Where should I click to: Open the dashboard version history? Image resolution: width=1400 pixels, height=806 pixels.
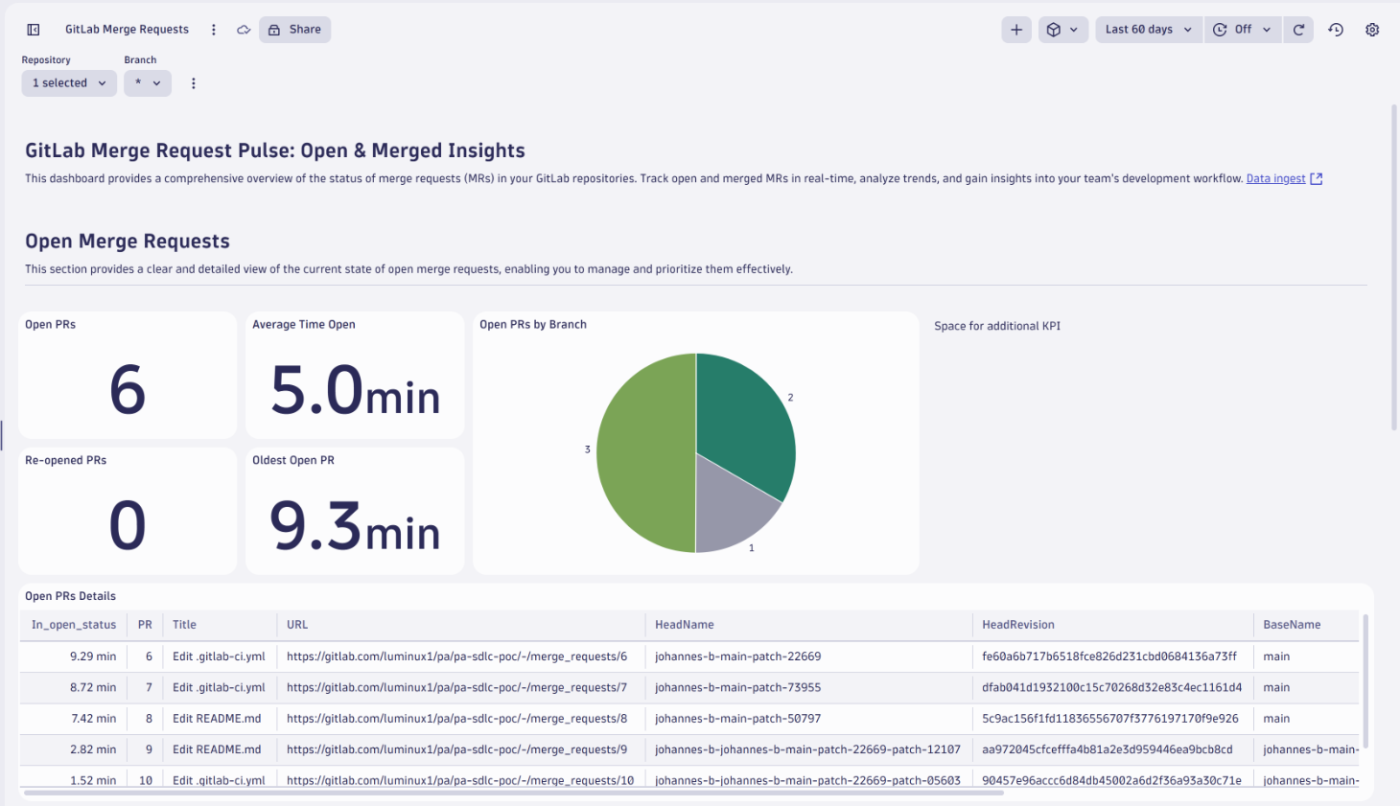(x=1336, y=29)
